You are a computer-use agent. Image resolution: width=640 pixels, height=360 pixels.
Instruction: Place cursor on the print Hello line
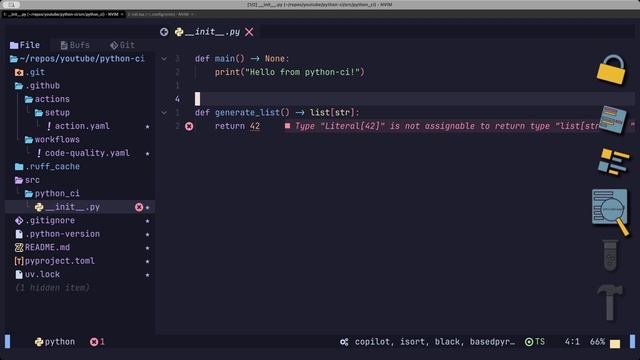coord(289,72)
